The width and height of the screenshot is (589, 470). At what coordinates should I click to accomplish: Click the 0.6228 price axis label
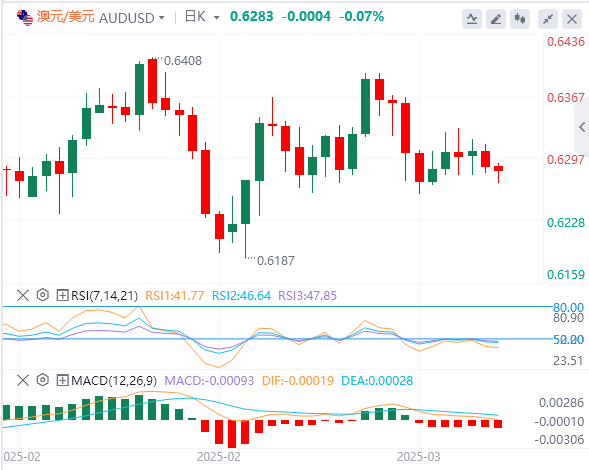tap(566, 223)
